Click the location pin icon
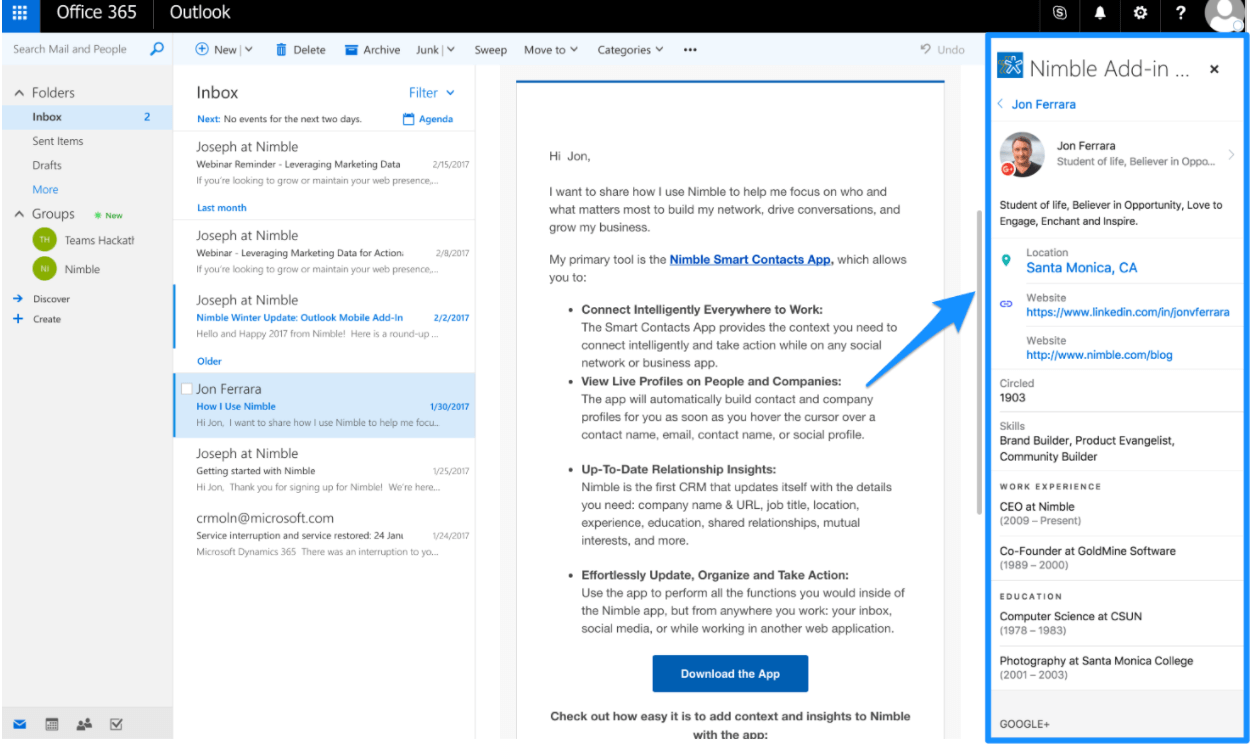Screen dimensions: 1250x744 coord(1007,261)
